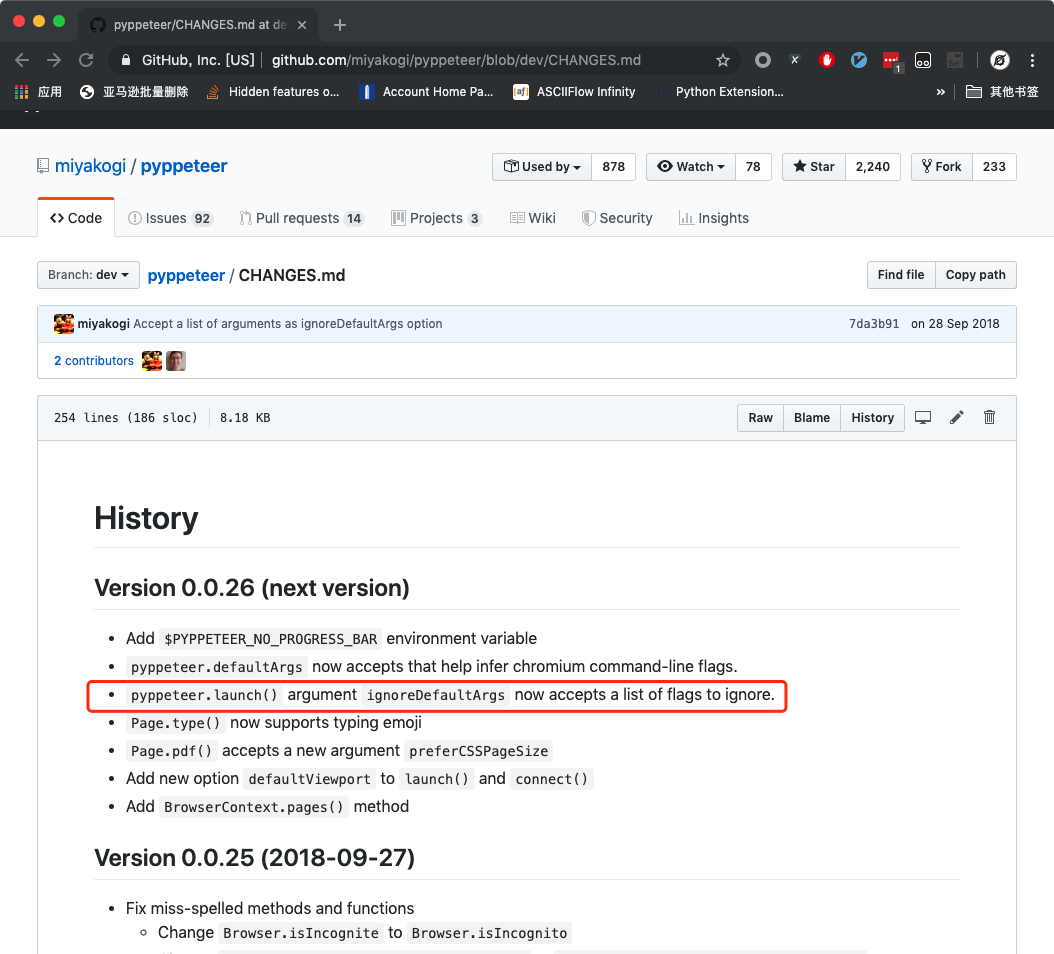Expand the Watch dropdown
1054x954 pixels.
691,167
